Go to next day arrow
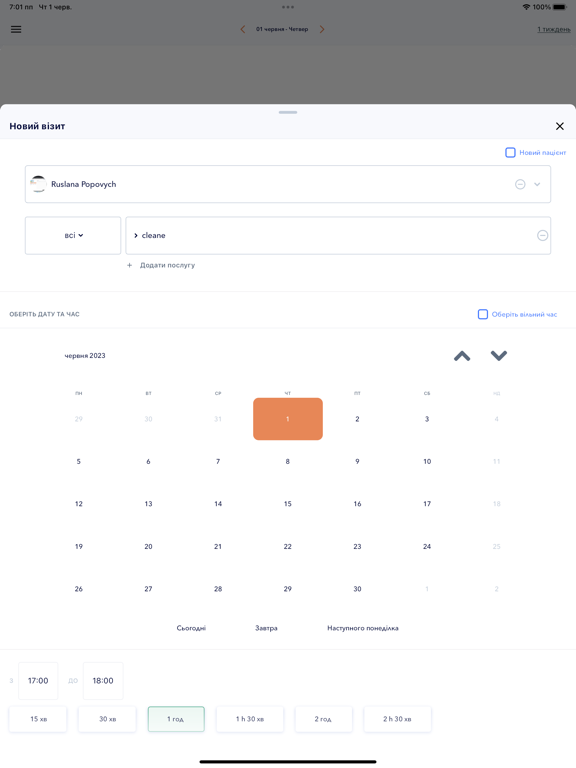576x768 pixels. [x=322, y=29]
